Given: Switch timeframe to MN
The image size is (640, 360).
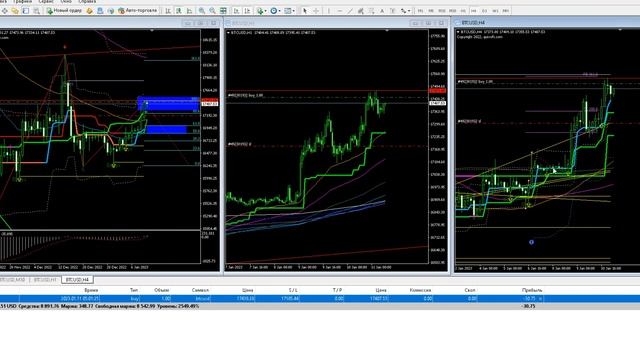Looking at the screenshot, I should tap(506, 11).
